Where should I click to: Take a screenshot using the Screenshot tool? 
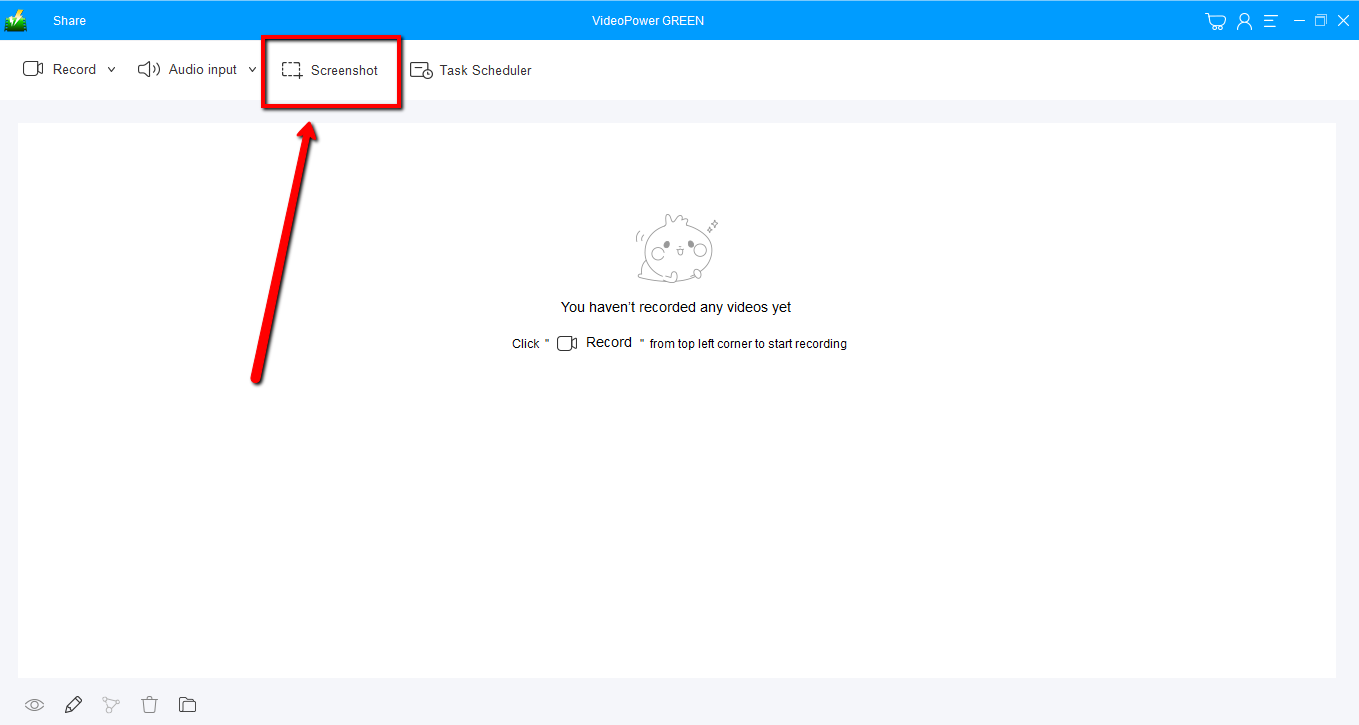point(332,70)
